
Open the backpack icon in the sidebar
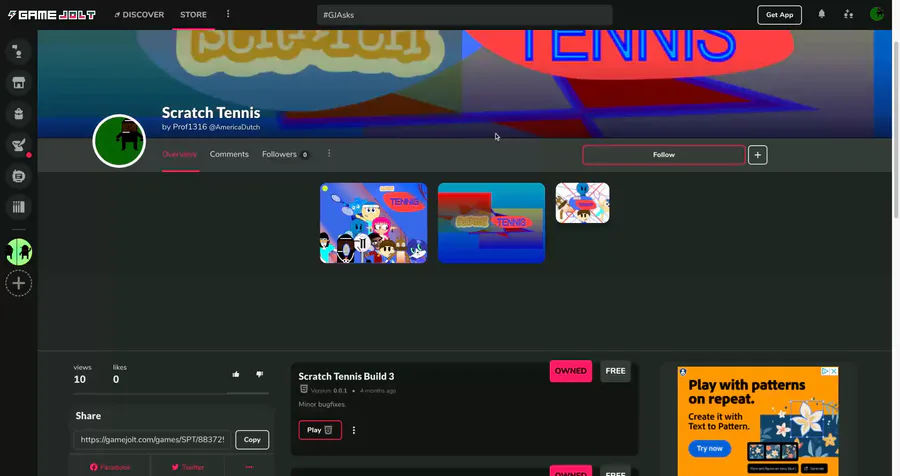[x=18, y=114]
